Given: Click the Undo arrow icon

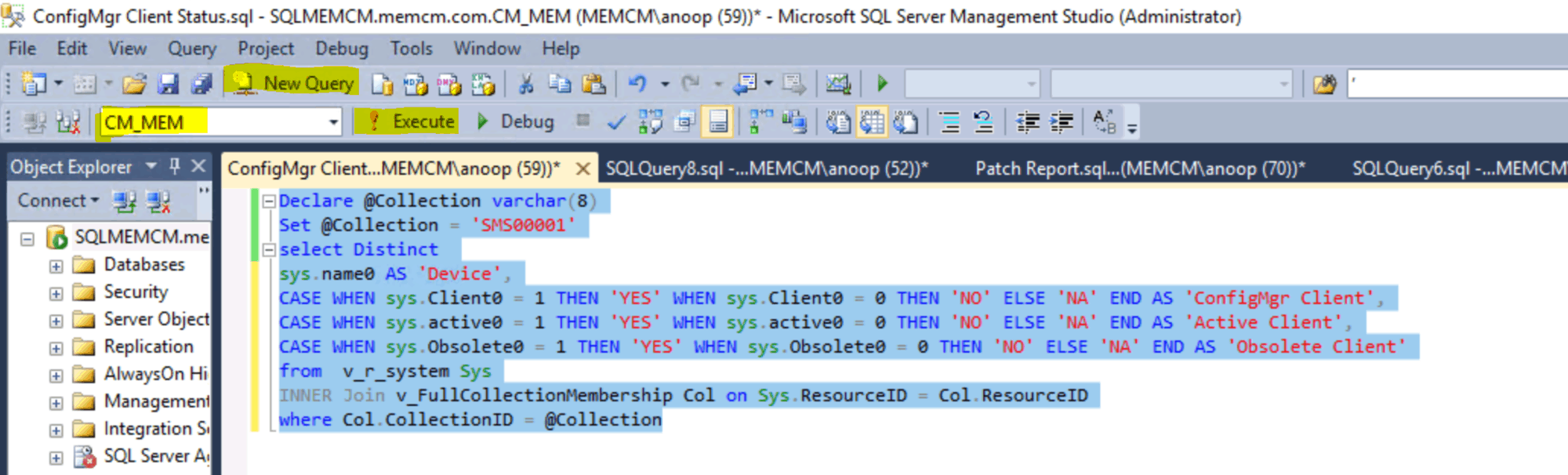Looking at the screenshot, I should coord(637,84).
